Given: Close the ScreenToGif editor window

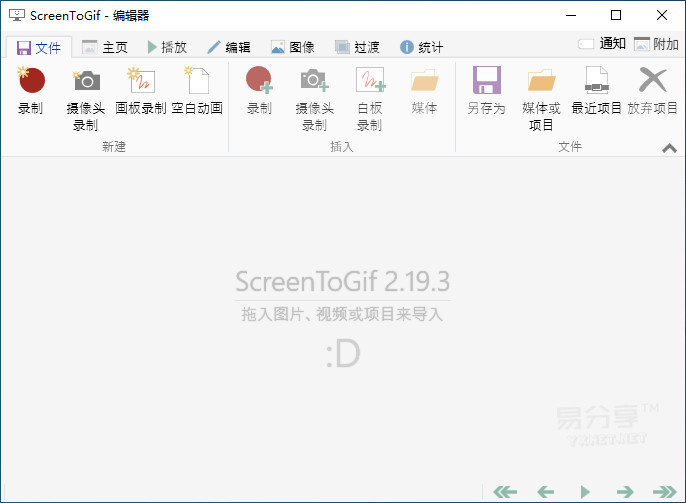Looking at the screenshot, I should pyautogui.click(x=662, y=15).
